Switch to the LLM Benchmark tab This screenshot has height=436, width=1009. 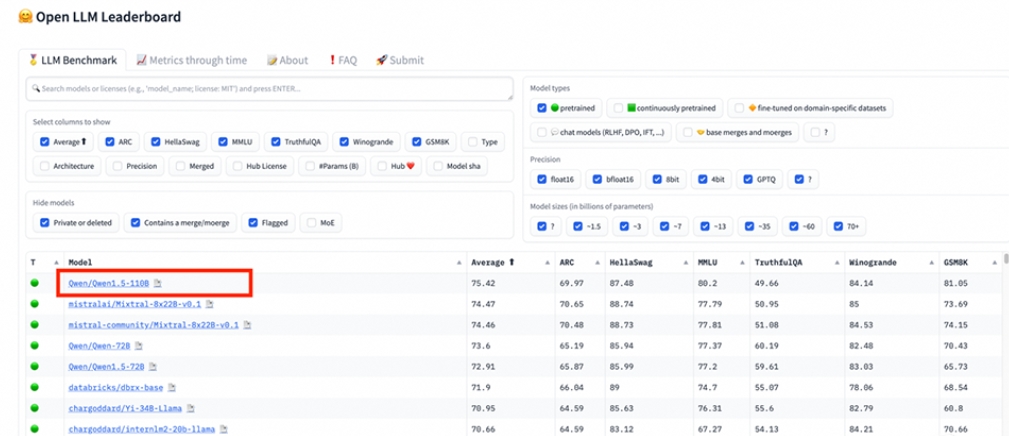coord(73,60)
